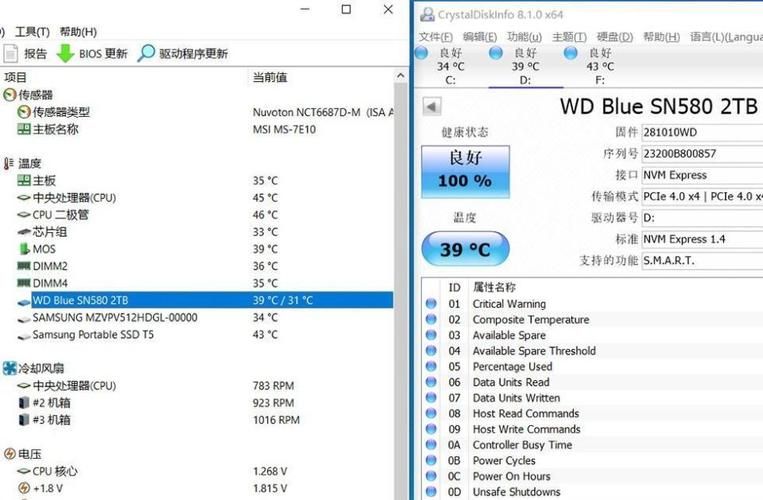The height and width of the screenshot is (500, 763).
Task: Click the blue status circle for Critical Warning
Action: [432, 304]
